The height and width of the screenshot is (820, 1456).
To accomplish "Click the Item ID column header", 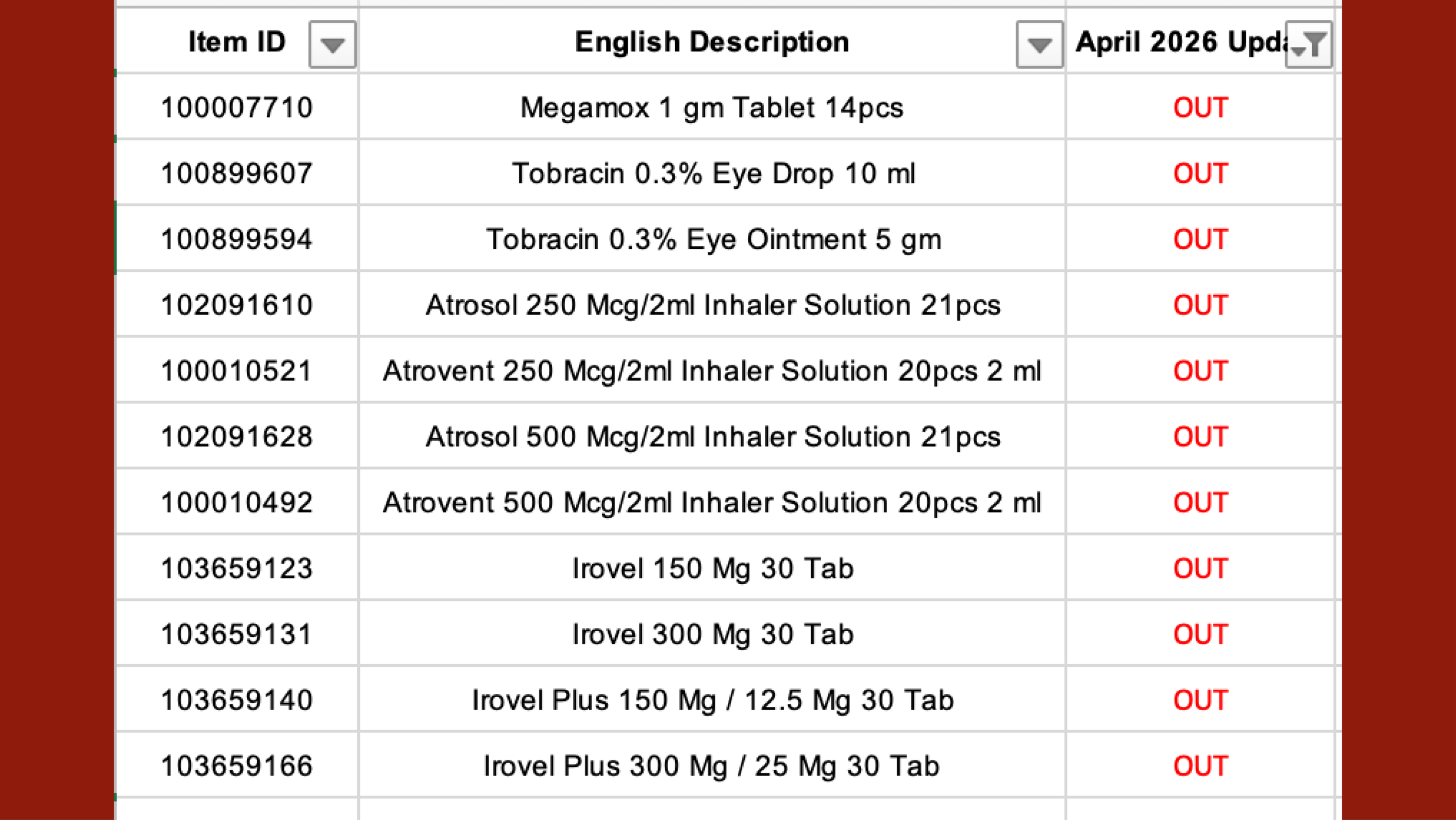I will (x=236, y=42).
